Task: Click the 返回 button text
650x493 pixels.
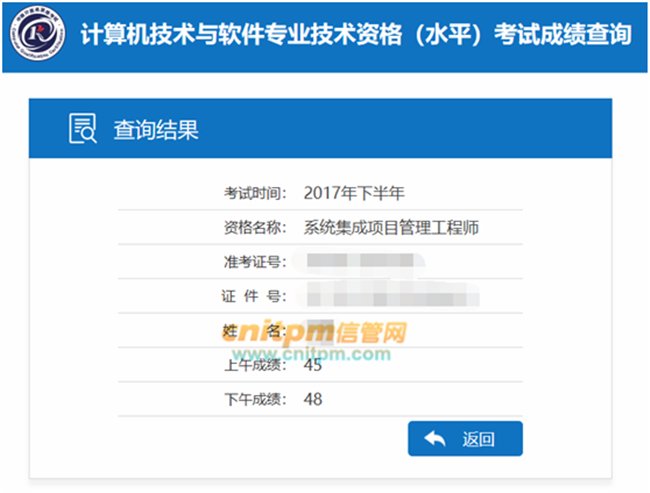Action: [478, 439]
